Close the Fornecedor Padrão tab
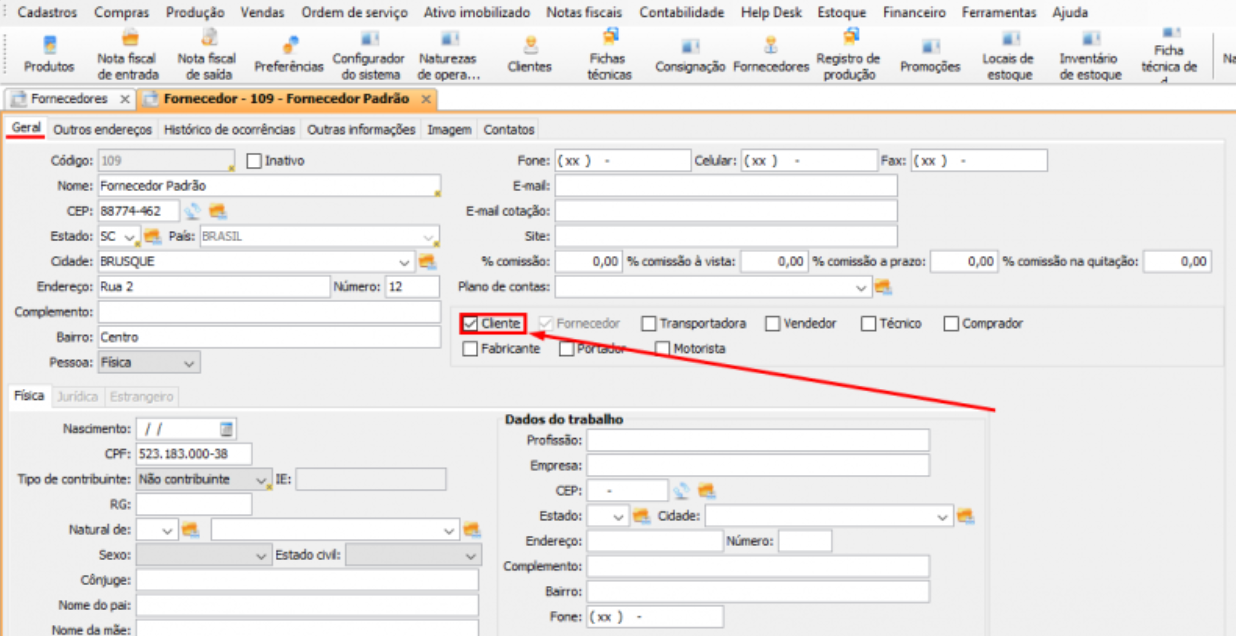The image size is (1236, 636). click(426, 100)
